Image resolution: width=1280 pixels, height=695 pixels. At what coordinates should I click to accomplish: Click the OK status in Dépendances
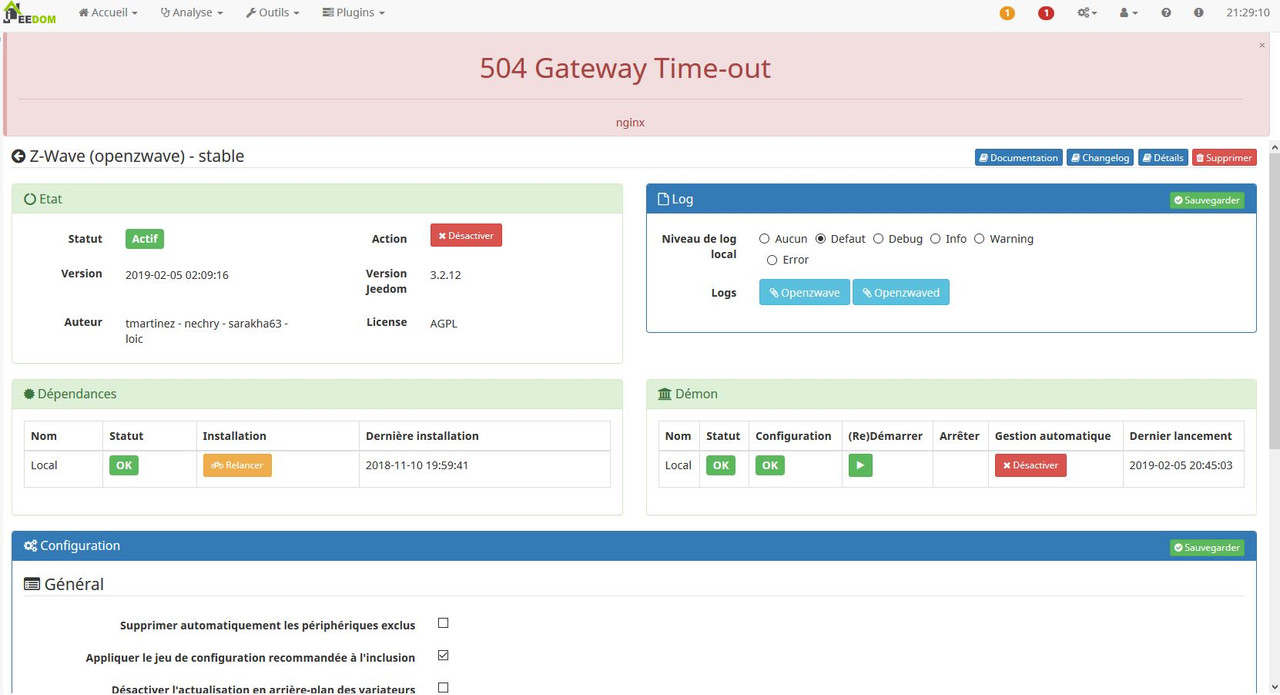(x=124, y=465)
